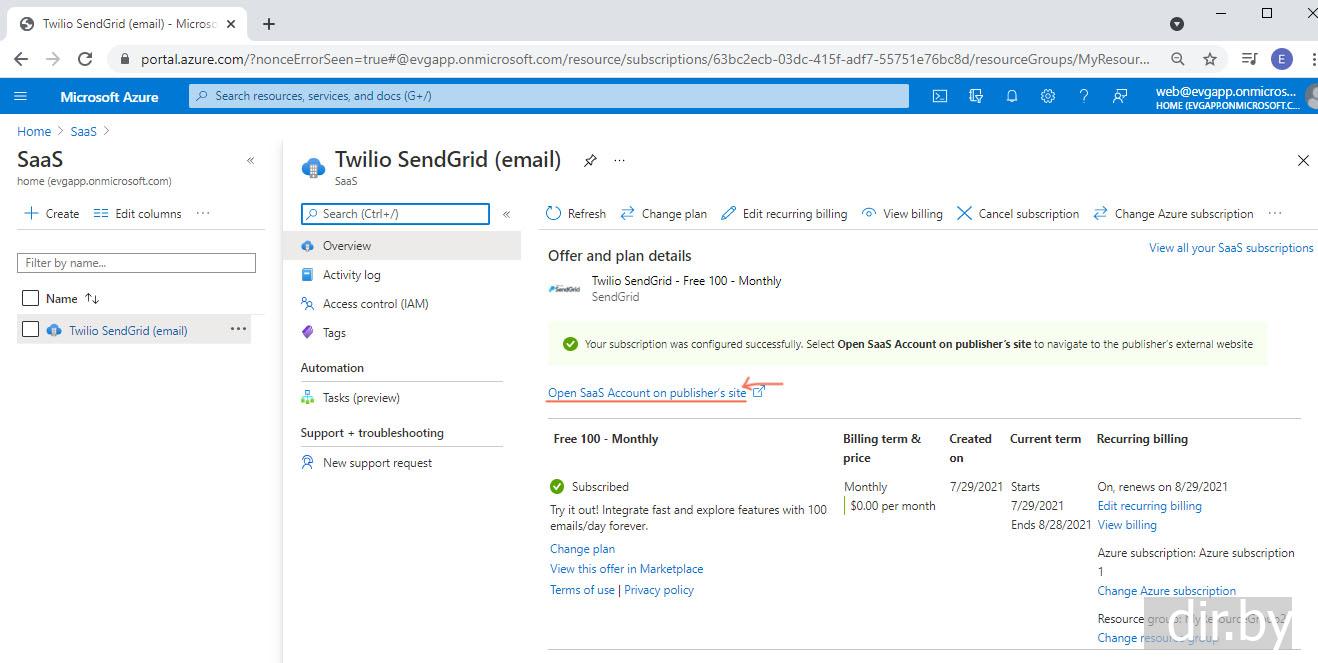The width and height of the screenshot is (1318, 663).
Task: Open the command bar overflow ellipsis
Action: click(1274, 214)
